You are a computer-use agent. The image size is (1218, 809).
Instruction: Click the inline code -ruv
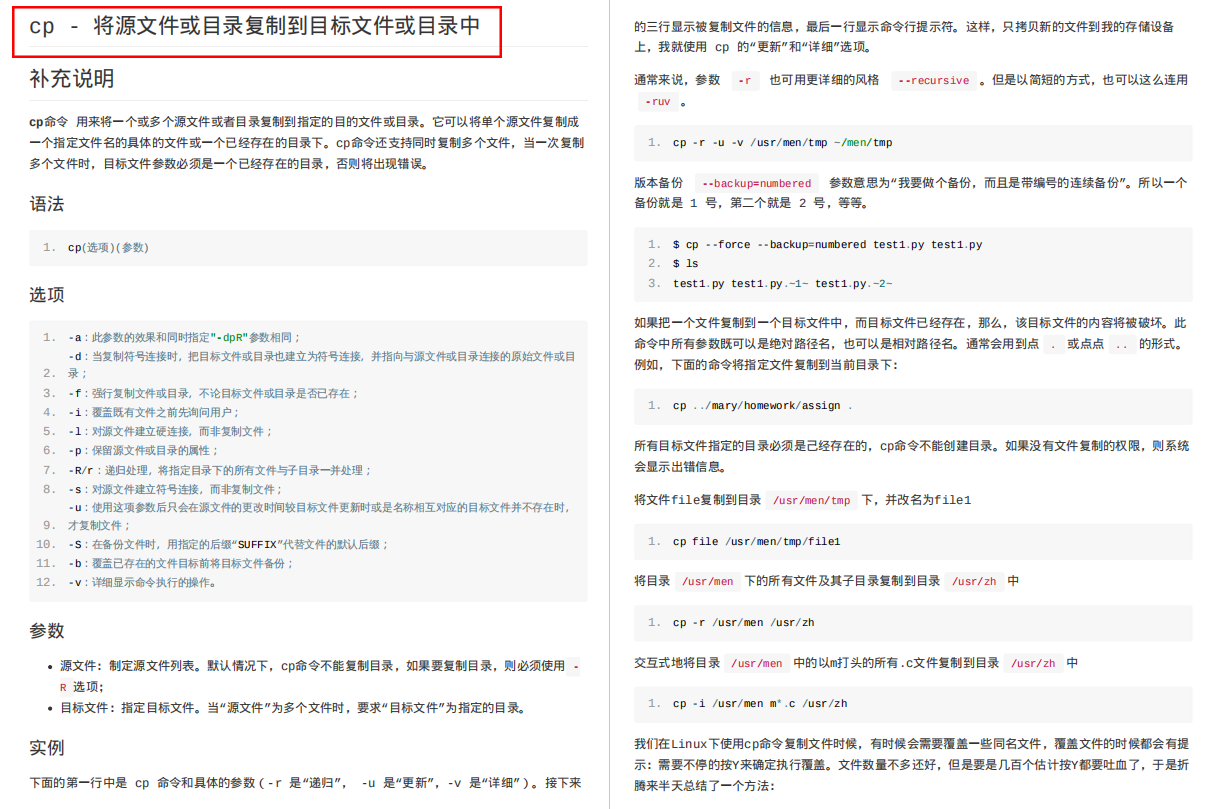pos(656,102)
